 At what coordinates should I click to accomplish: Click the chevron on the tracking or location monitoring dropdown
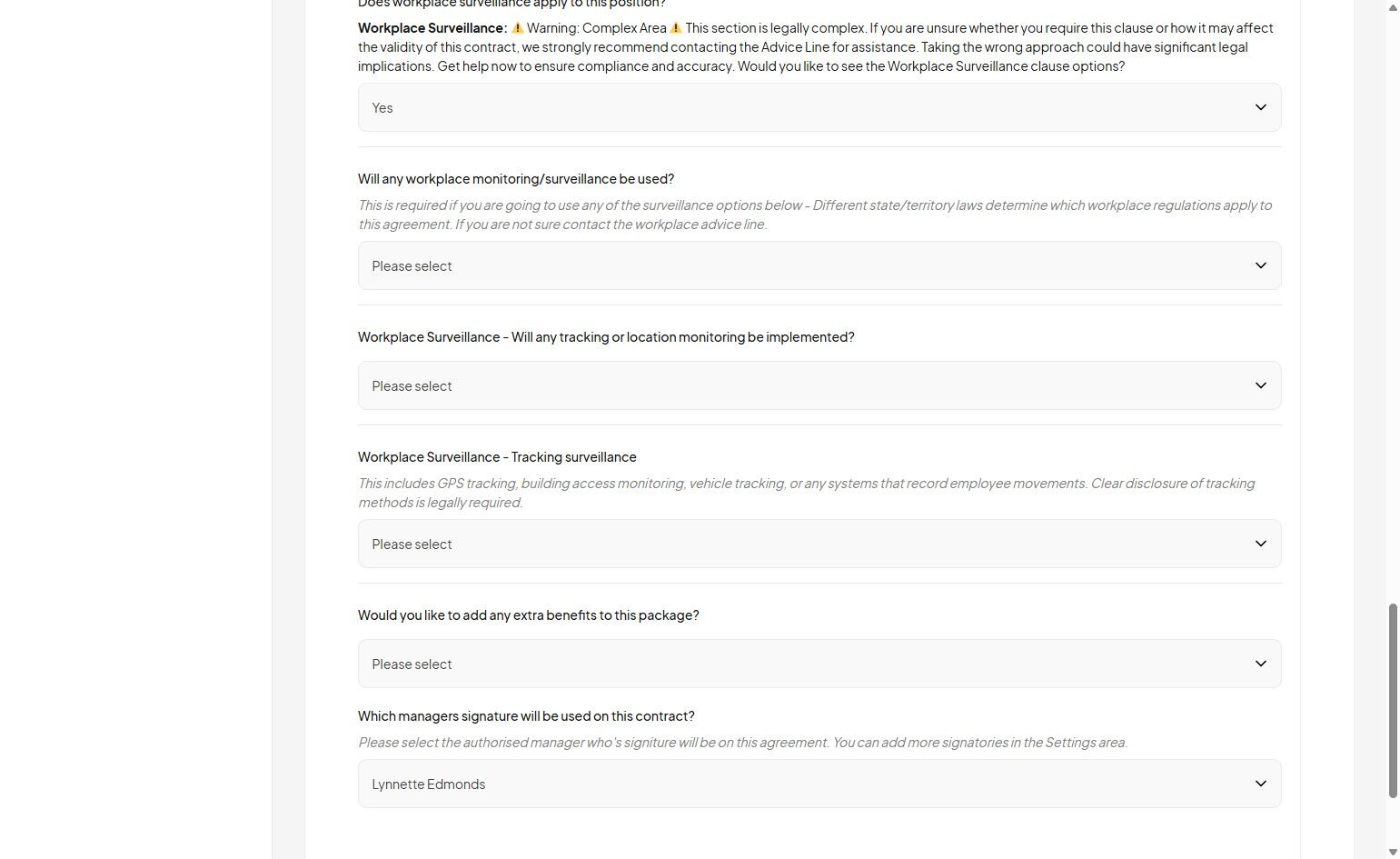(x=1260, y=385)
